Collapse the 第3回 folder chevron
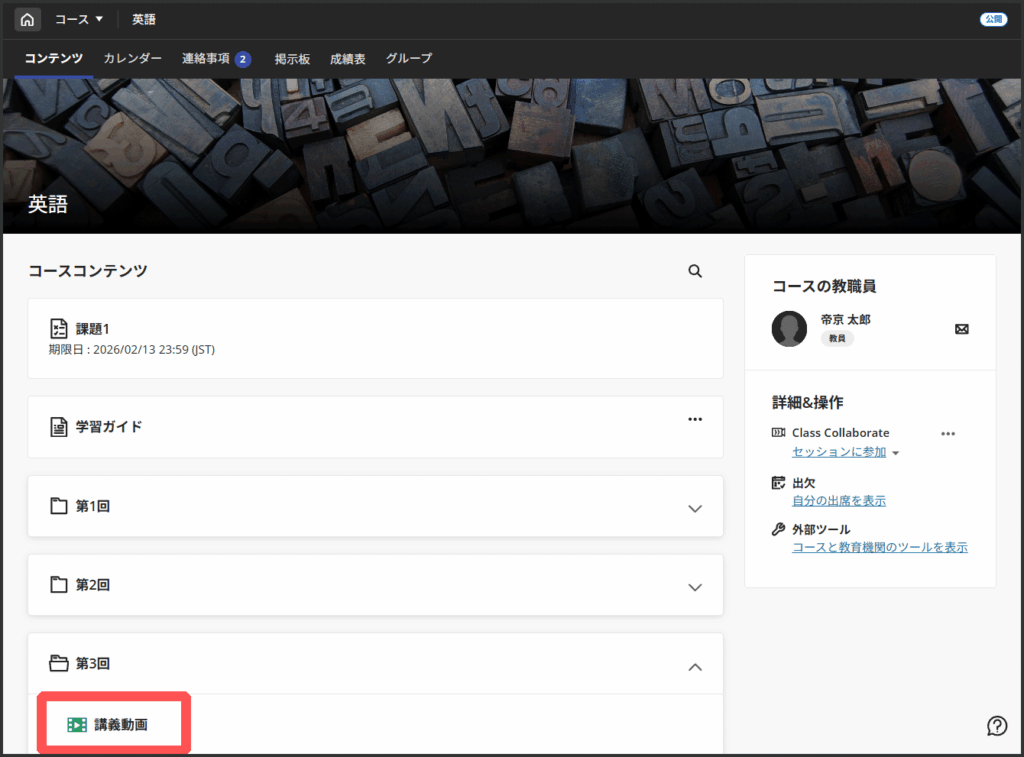 pos(696,666)
